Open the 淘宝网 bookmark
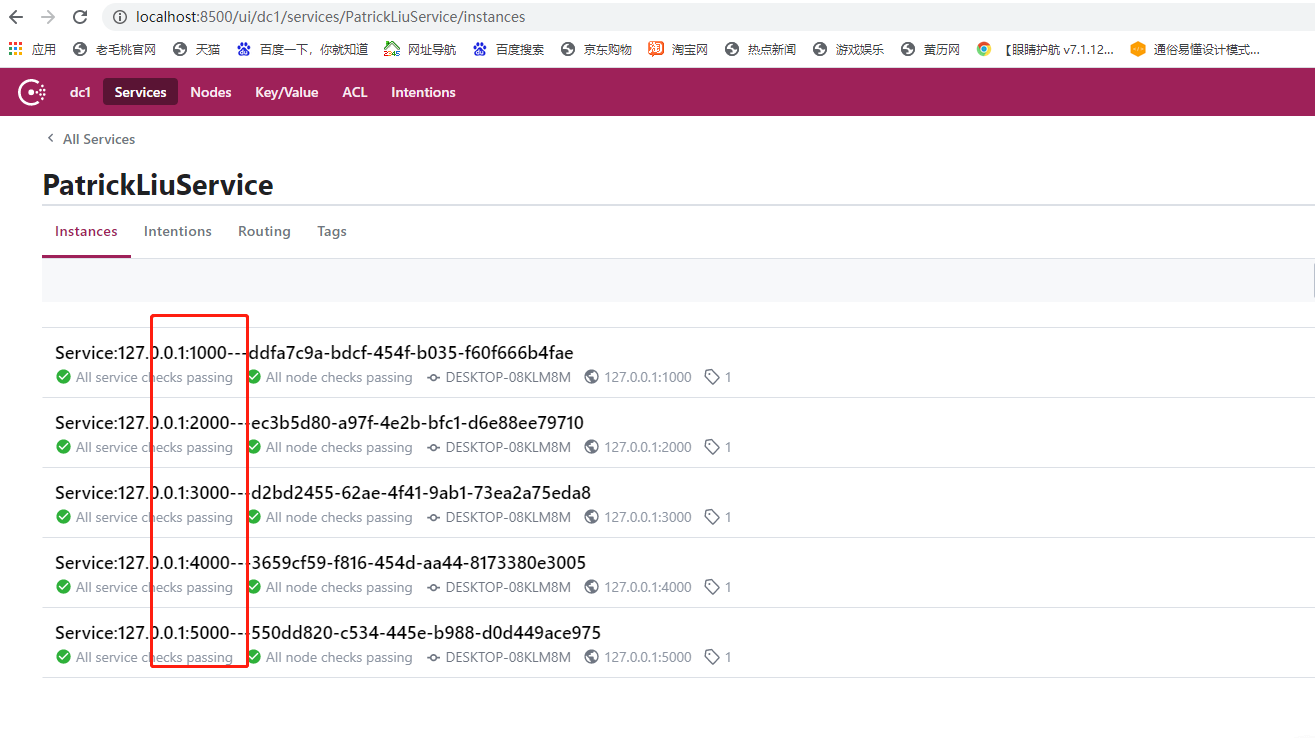Screen dimensions: 1315x738 tap(678, 49)
